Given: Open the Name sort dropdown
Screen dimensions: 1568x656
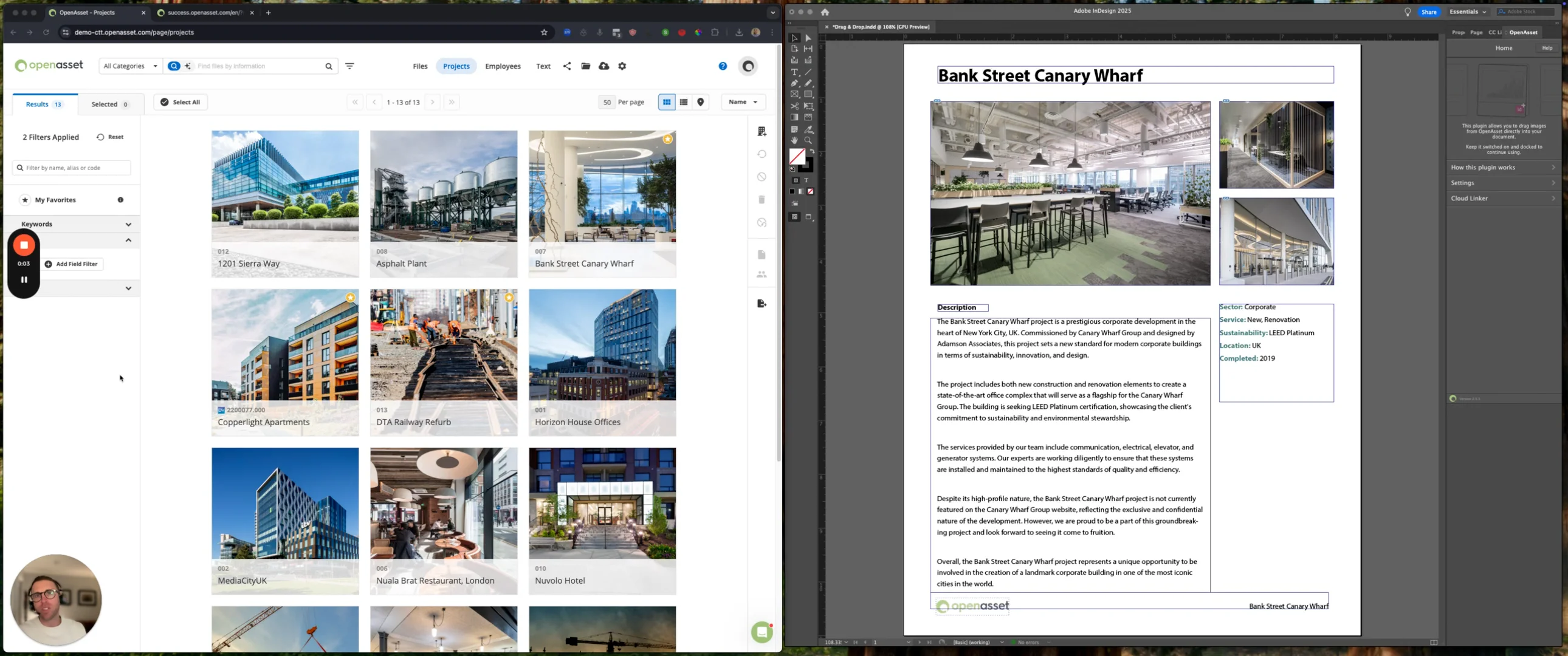Looking at the screenshot, I should [x=743, y=102].
